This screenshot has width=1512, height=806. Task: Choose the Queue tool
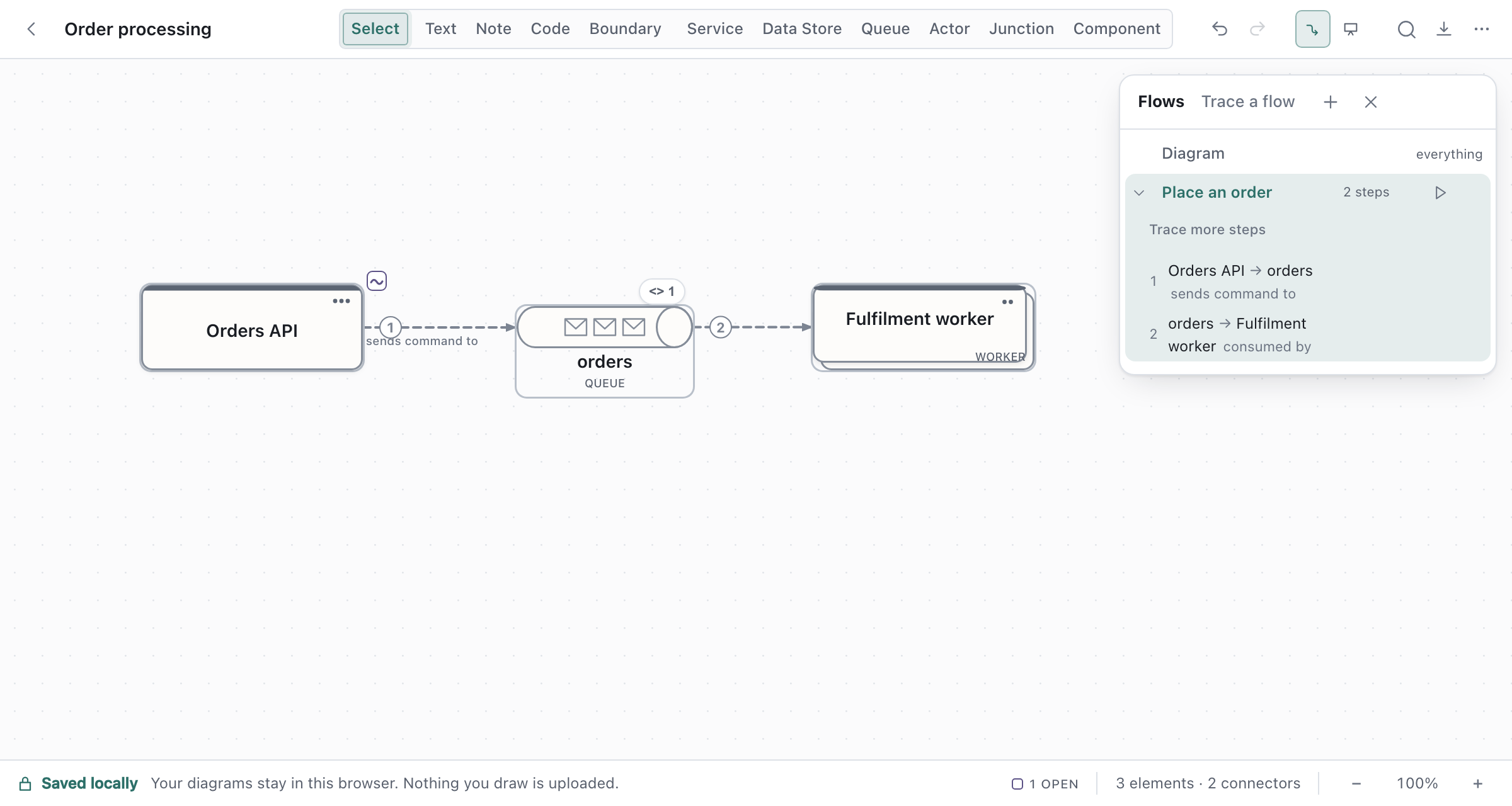(x=885, y=29)
